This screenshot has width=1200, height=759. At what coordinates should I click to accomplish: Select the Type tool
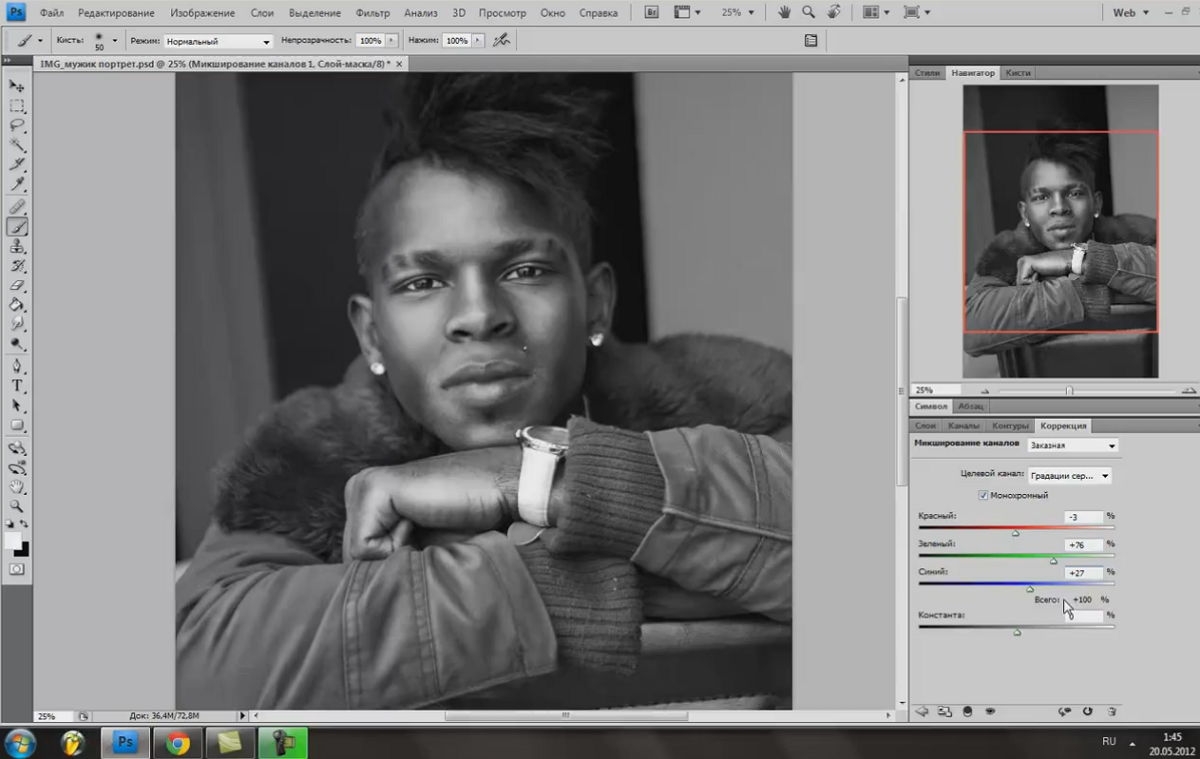(x=17, y=386)
